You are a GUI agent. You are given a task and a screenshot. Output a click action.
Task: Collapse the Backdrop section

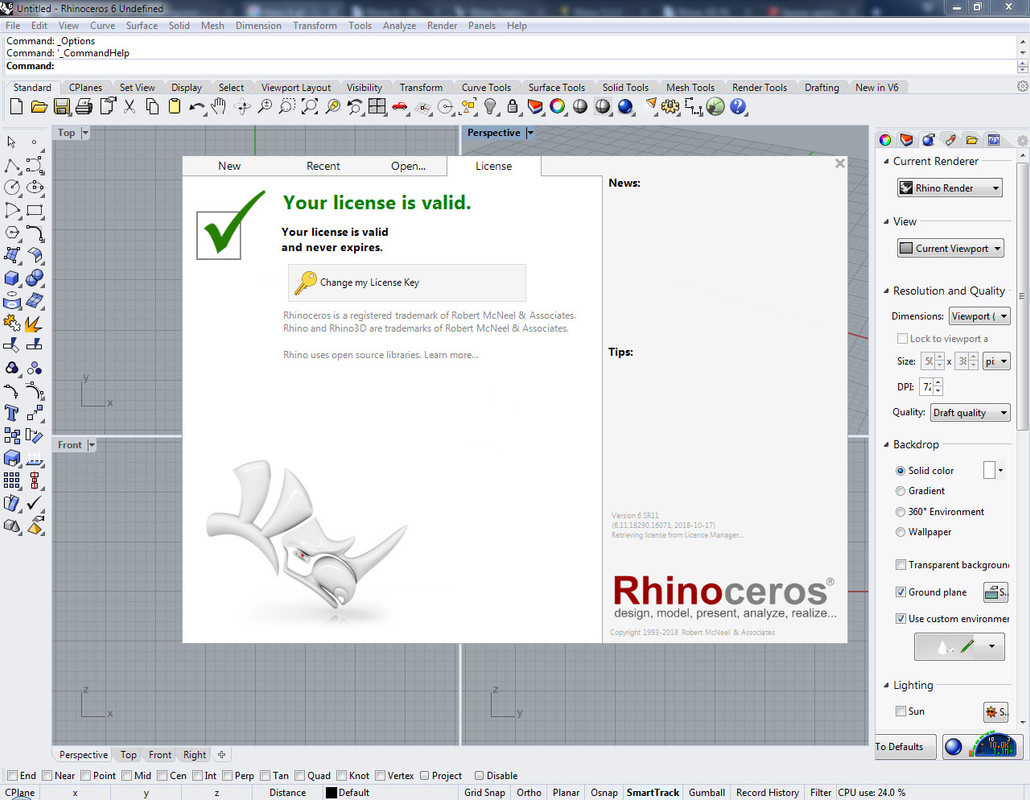[x=886, y=445]
